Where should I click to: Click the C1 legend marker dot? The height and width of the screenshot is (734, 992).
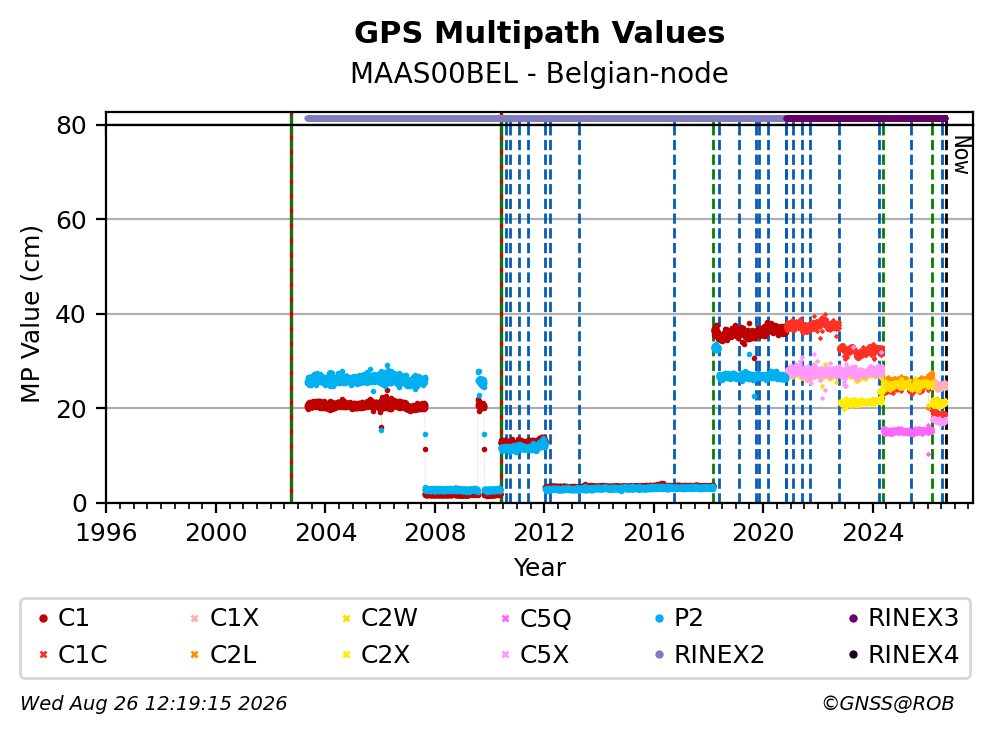click(43, 618)
